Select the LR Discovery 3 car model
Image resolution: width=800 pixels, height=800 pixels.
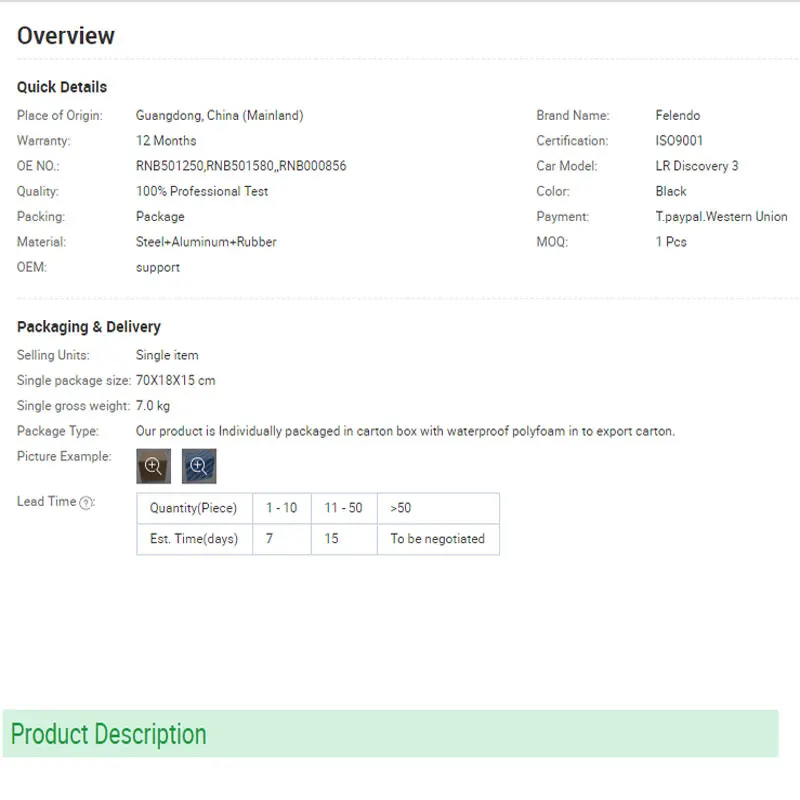pyautogui.click(x=697, y=166)
